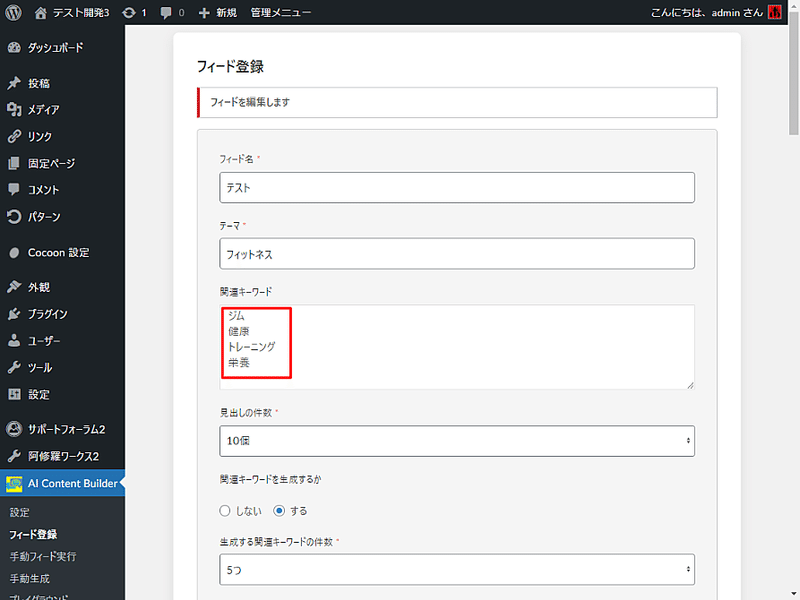Click the WordPress logo icon
Screen dimensions: 800x600
13,12
